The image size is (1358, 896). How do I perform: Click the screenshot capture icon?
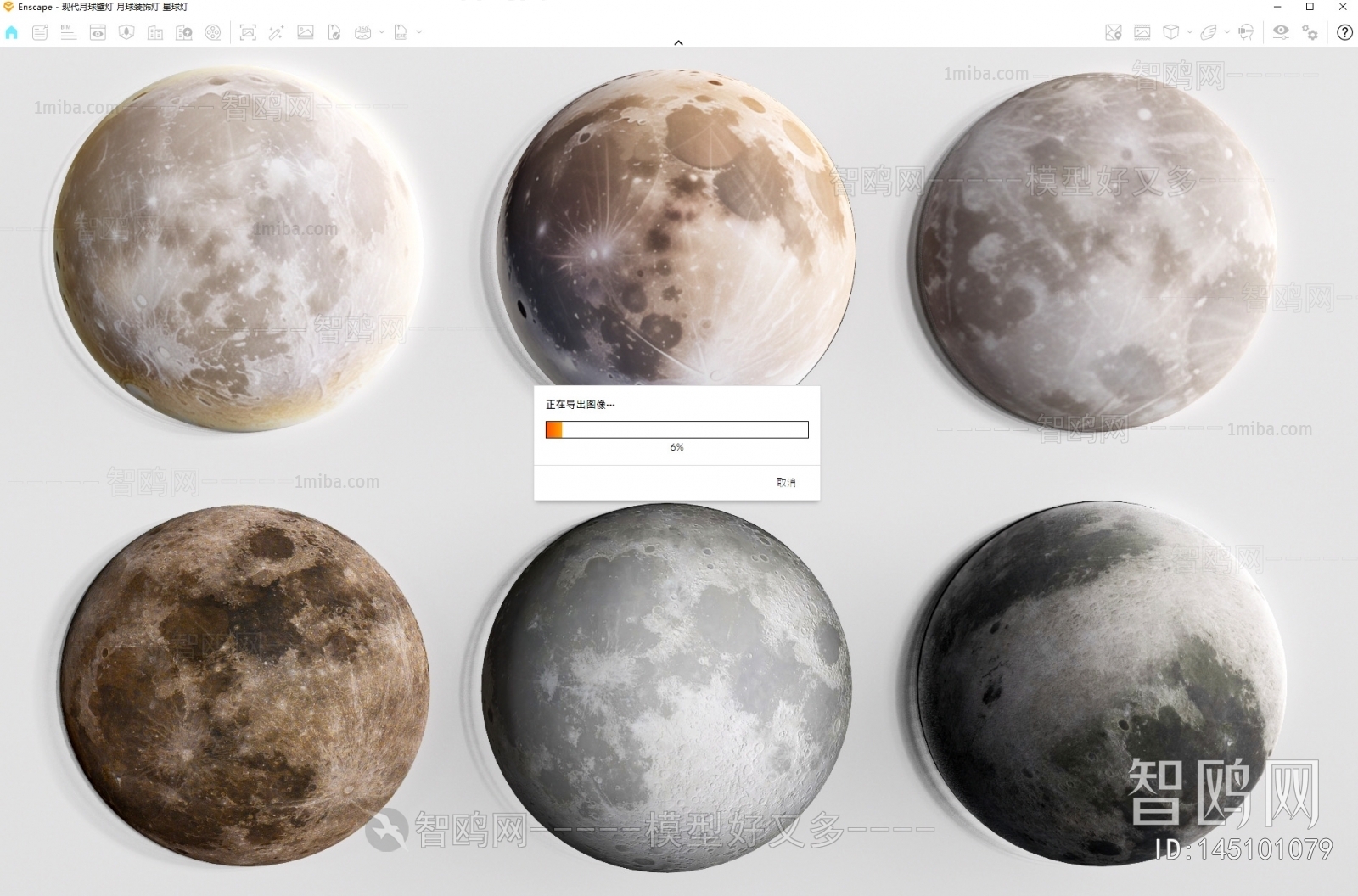pyautogui.click(x=248, y=32)
